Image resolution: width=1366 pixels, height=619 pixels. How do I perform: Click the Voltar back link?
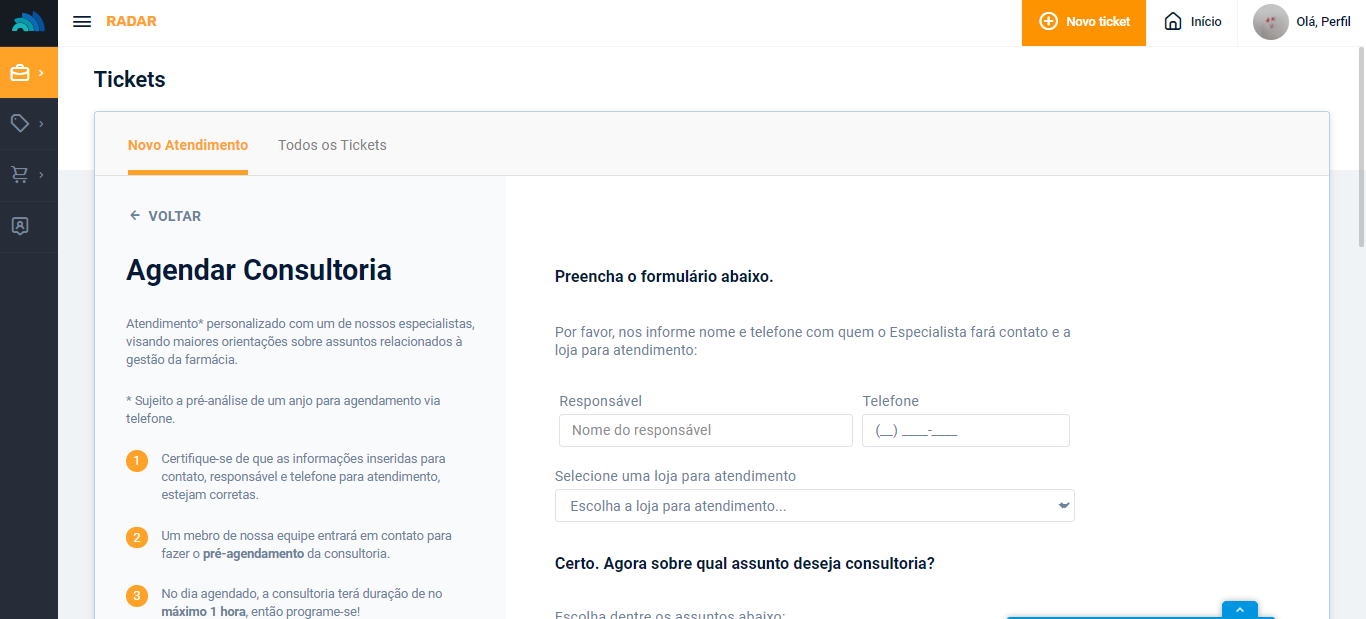pos(166,216)
